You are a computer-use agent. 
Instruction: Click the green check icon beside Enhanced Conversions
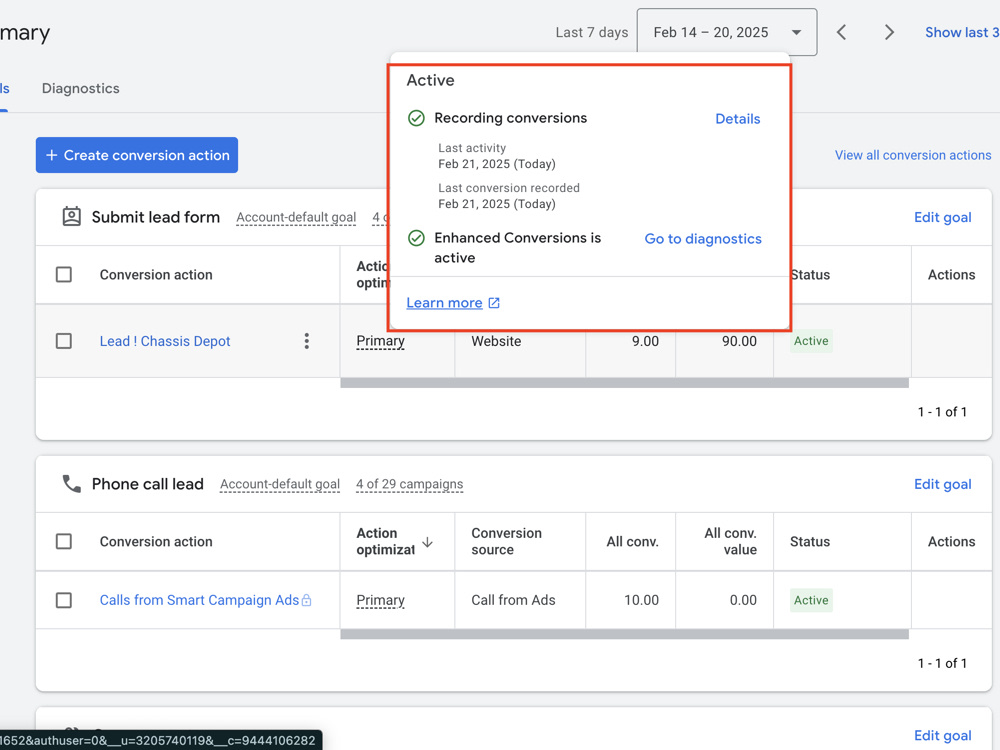tap(416, 238)
